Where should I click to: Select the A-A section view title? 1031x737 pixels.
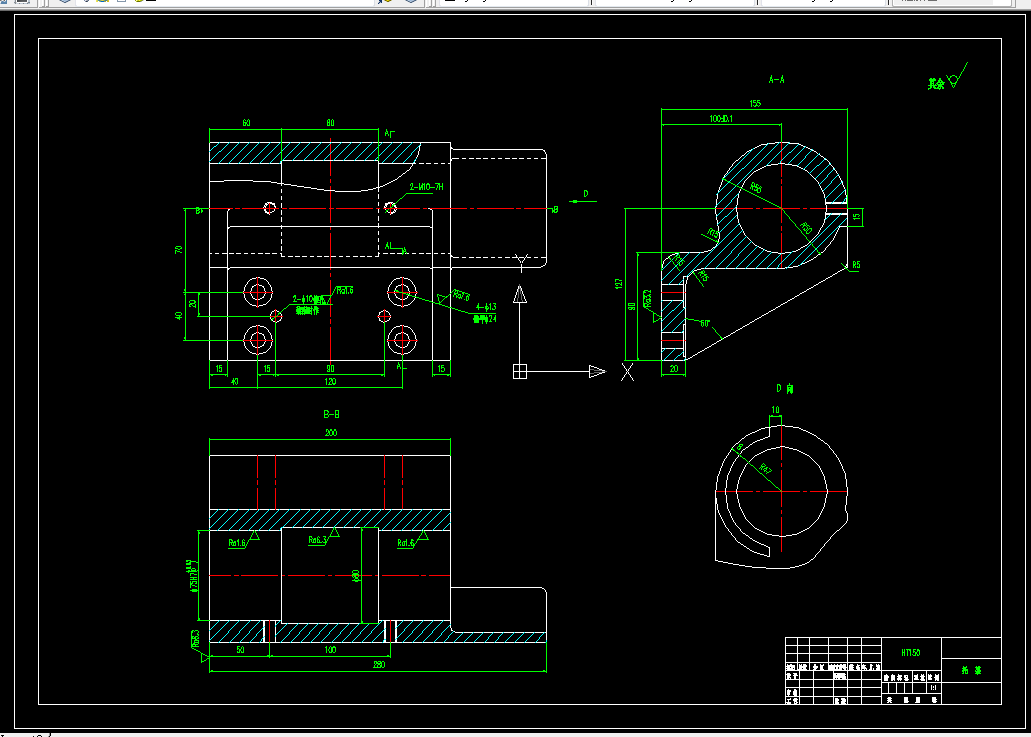point(777,80)
